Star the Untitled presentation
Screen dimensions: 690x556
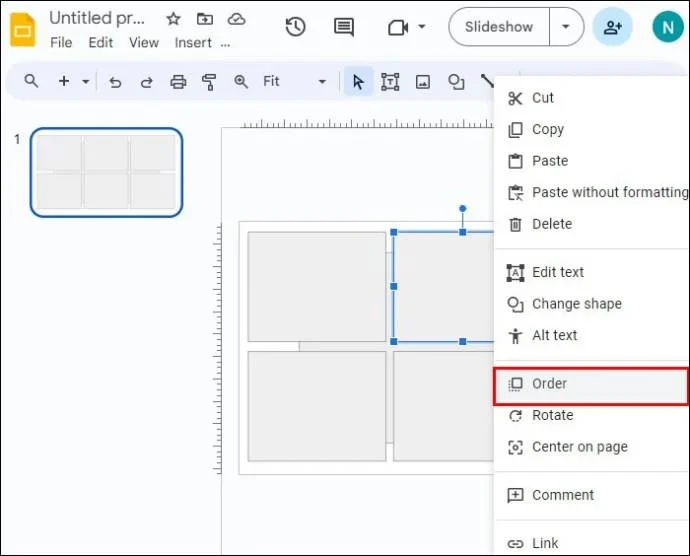(173, 19)
